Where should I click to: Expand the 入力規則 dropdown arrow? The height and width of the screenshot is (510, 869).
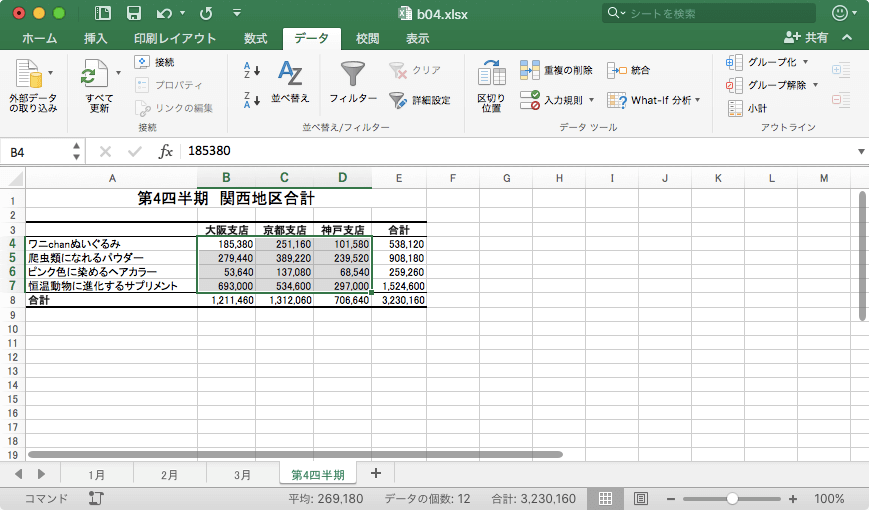(x=591, y=100)
